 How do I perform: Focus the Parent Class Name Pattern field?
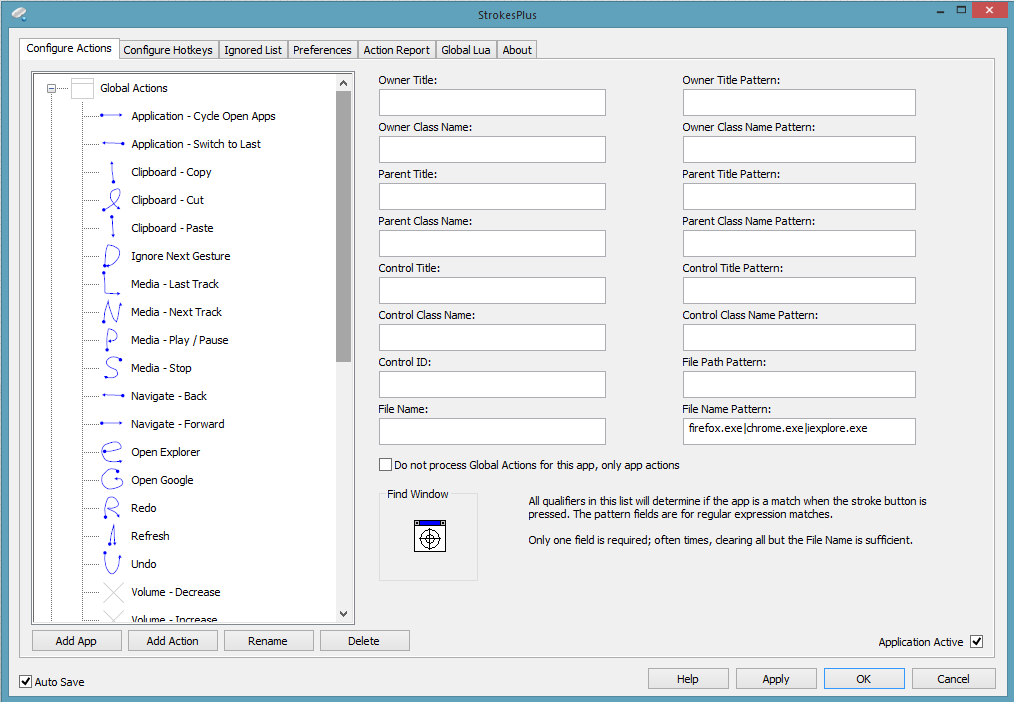799,244
